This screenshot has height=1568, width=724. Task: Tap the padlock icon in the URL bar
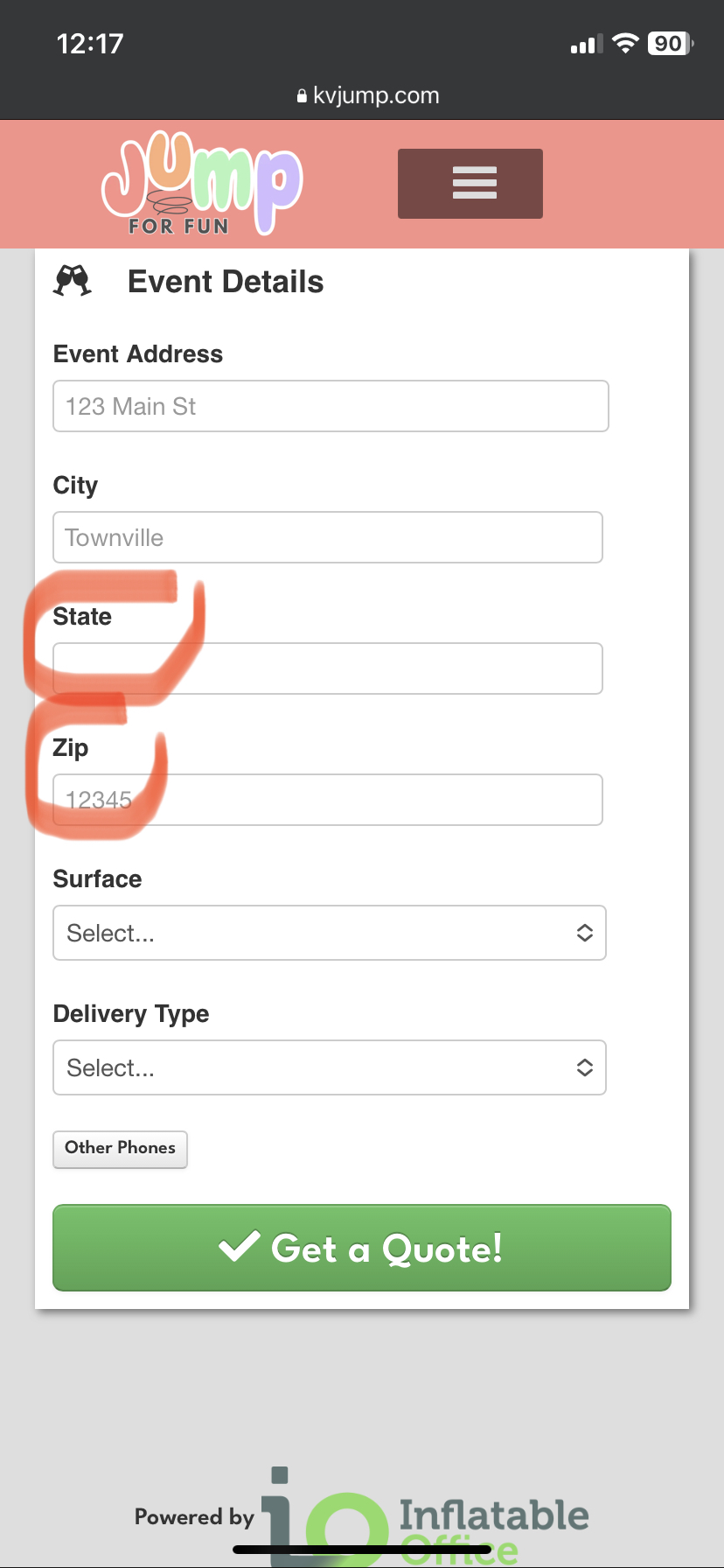[x=302, y=96]
